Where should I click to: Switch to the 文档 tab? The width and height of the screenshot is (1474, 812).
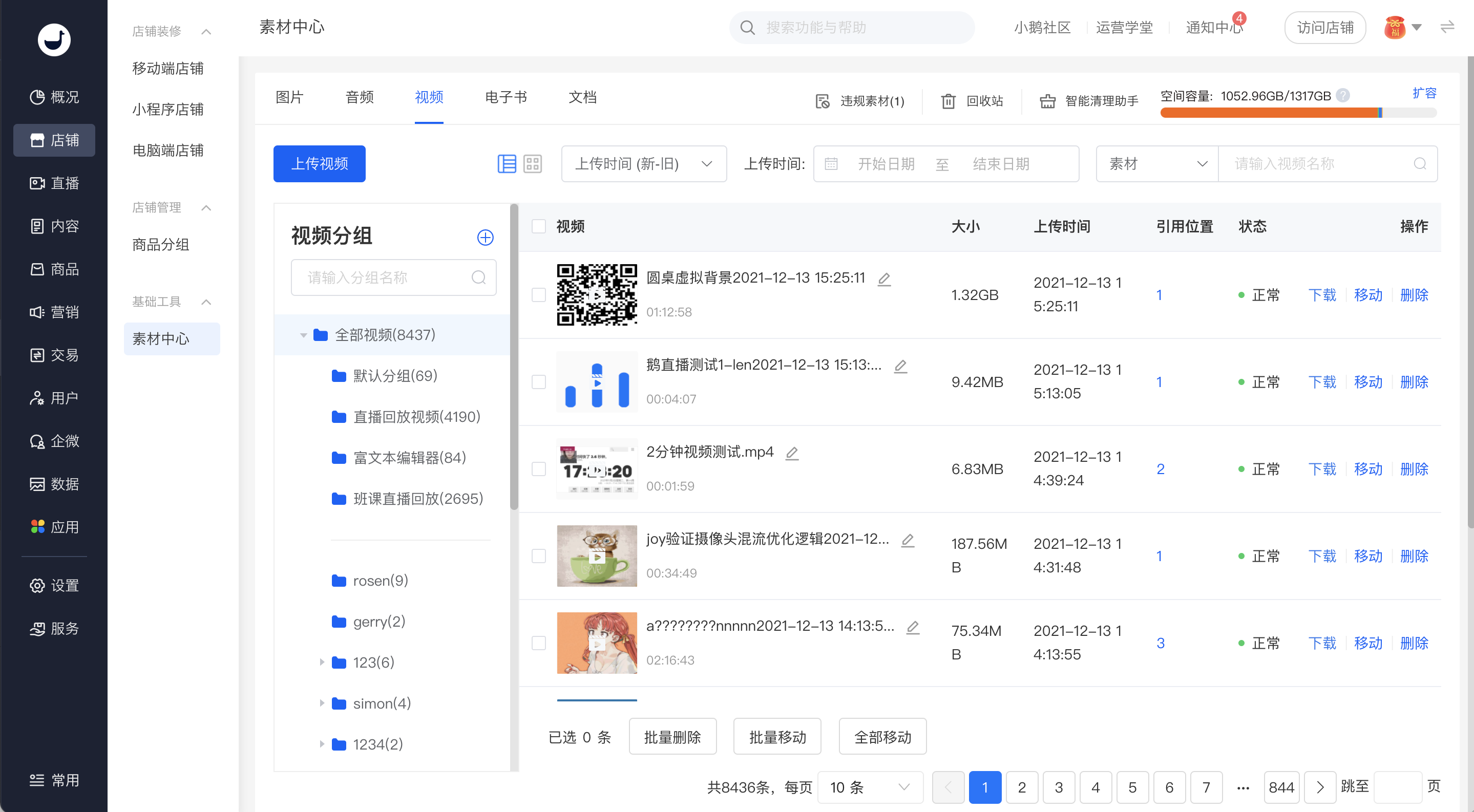click(582, 97)
